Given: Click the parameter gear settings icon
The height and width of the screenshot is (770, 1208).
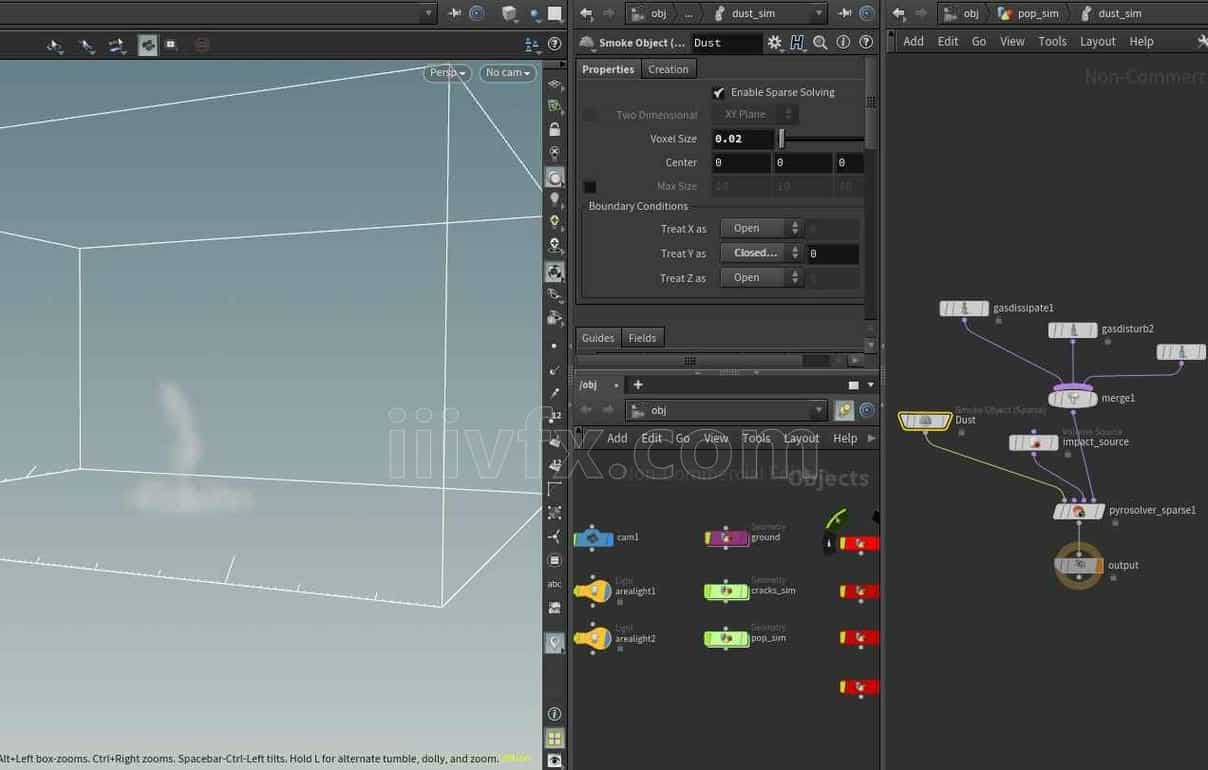Looking at the screenshot, I should pyautogui.click(x=774, y=43).
